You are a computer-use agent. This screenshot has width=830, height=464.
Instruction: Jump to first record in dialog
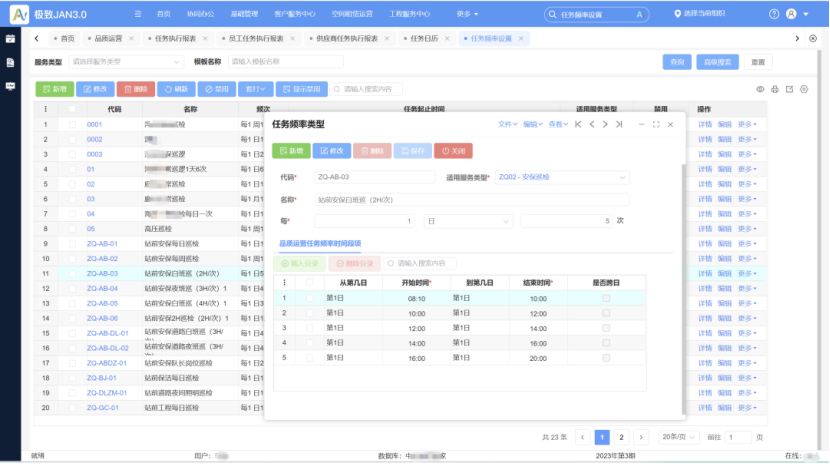(x=578, y=124)
